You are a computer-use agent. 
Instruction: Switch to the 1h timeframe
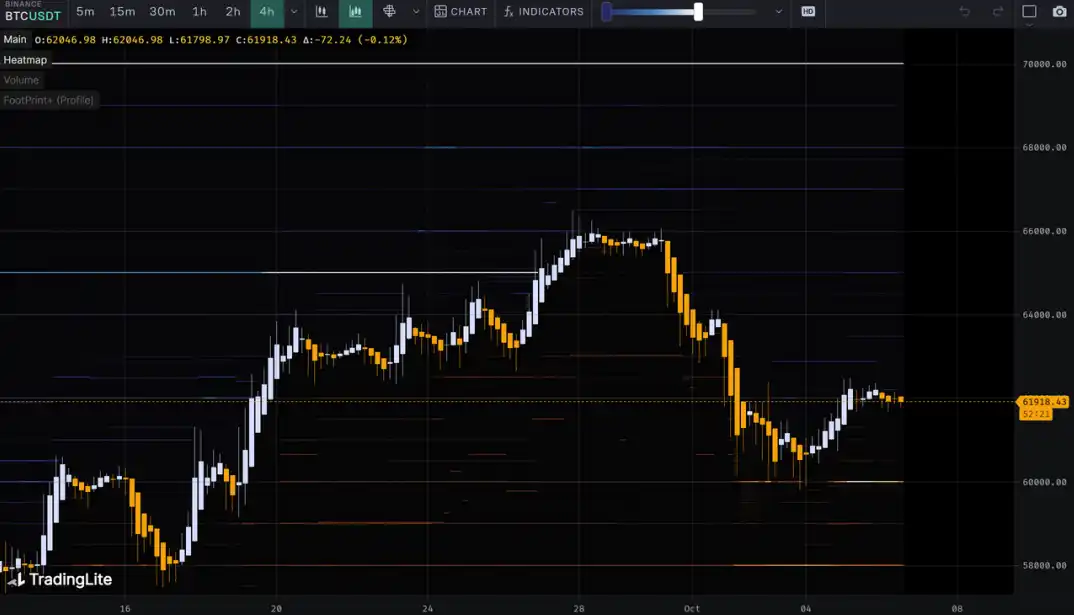[x=199, y=12]
